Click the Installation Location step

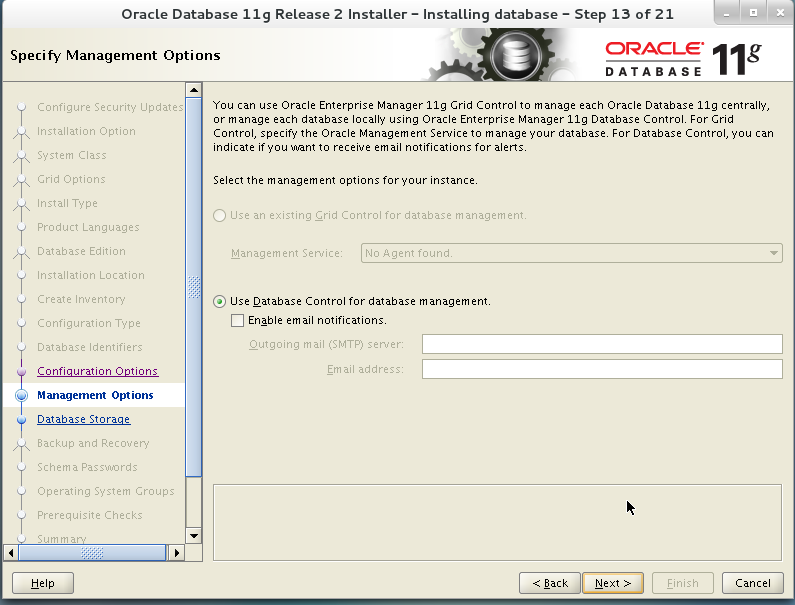[91, 275]
